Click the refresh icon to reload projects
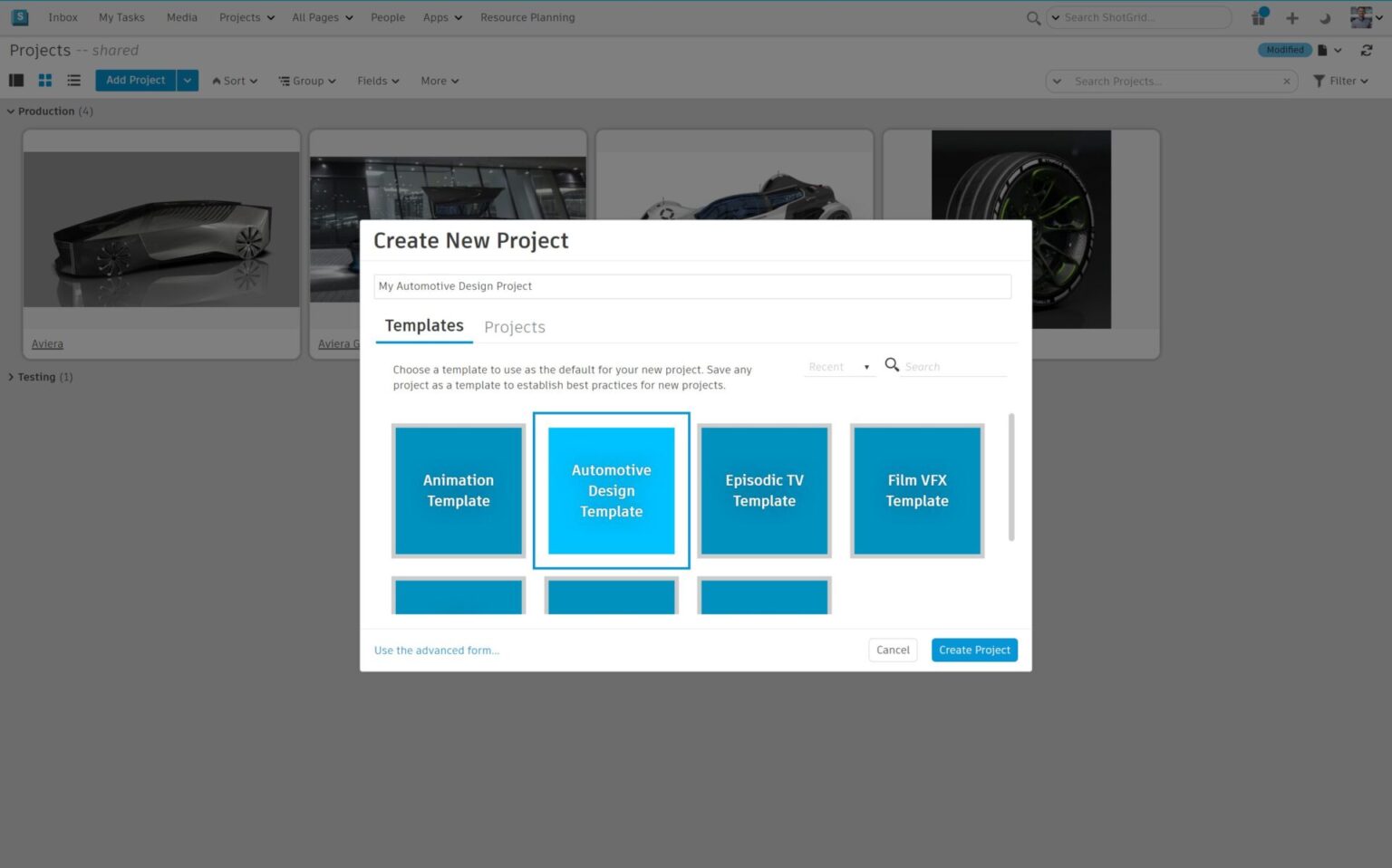1392x868 pixels. tap(1367, 50)
